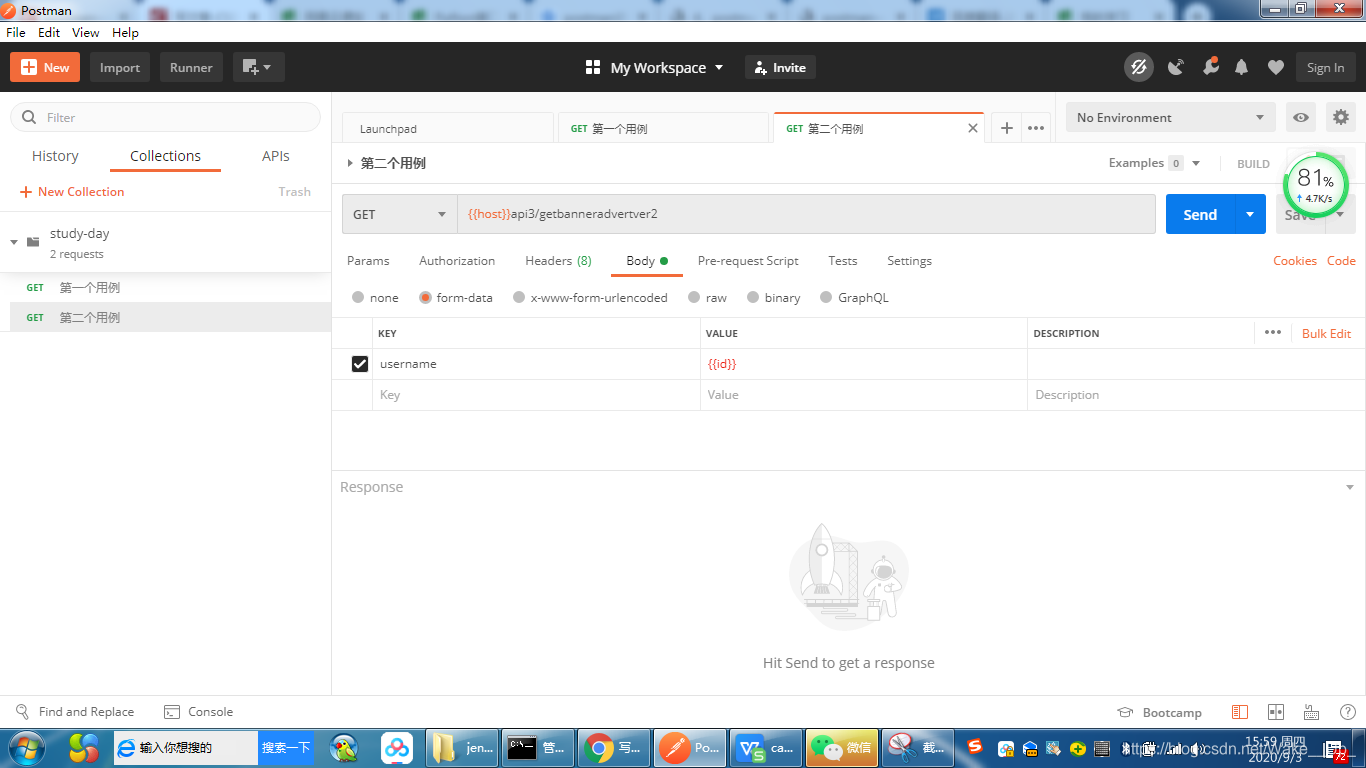This screenshot has width=1366, height=768.
Task: Open the notifications bell icon
Action: point(1242,67)
